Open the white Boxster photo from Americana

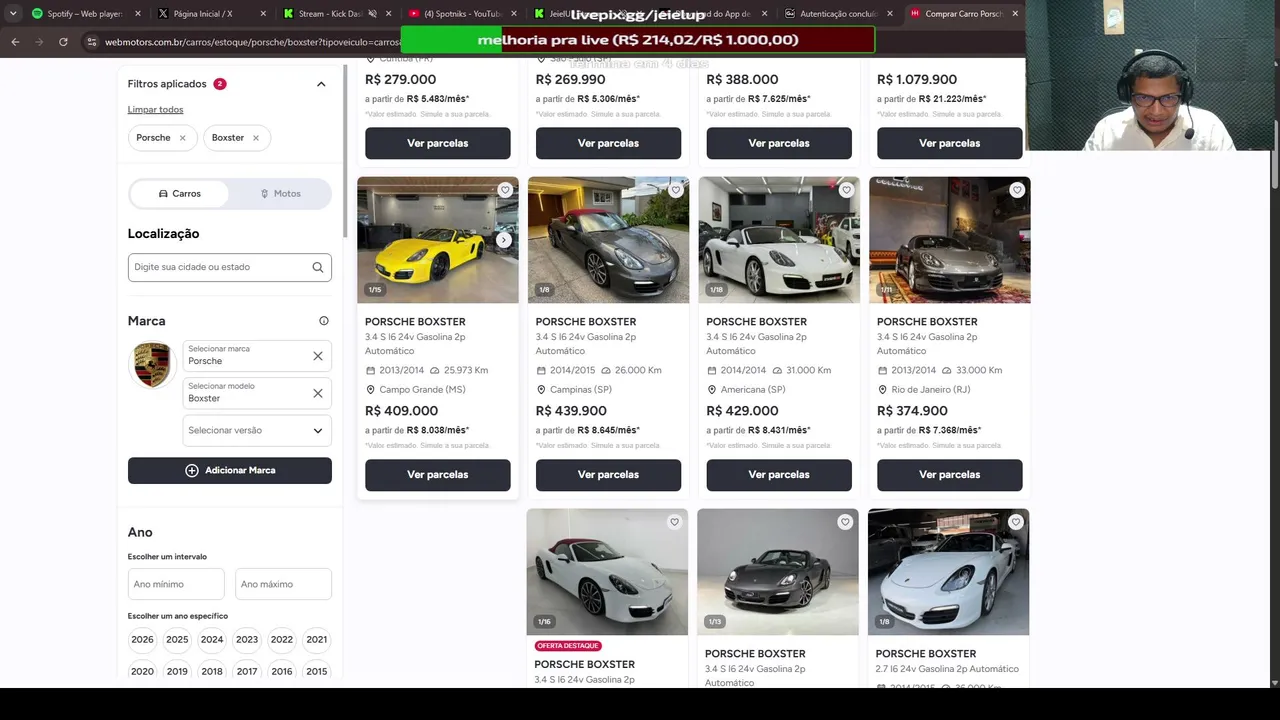point(779,240)
